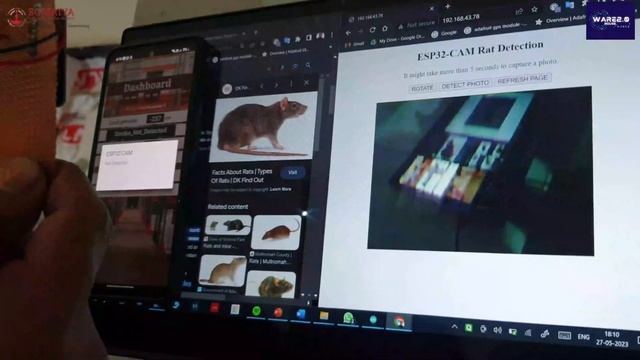Open the black rats related thumbnail

[229, 224]
